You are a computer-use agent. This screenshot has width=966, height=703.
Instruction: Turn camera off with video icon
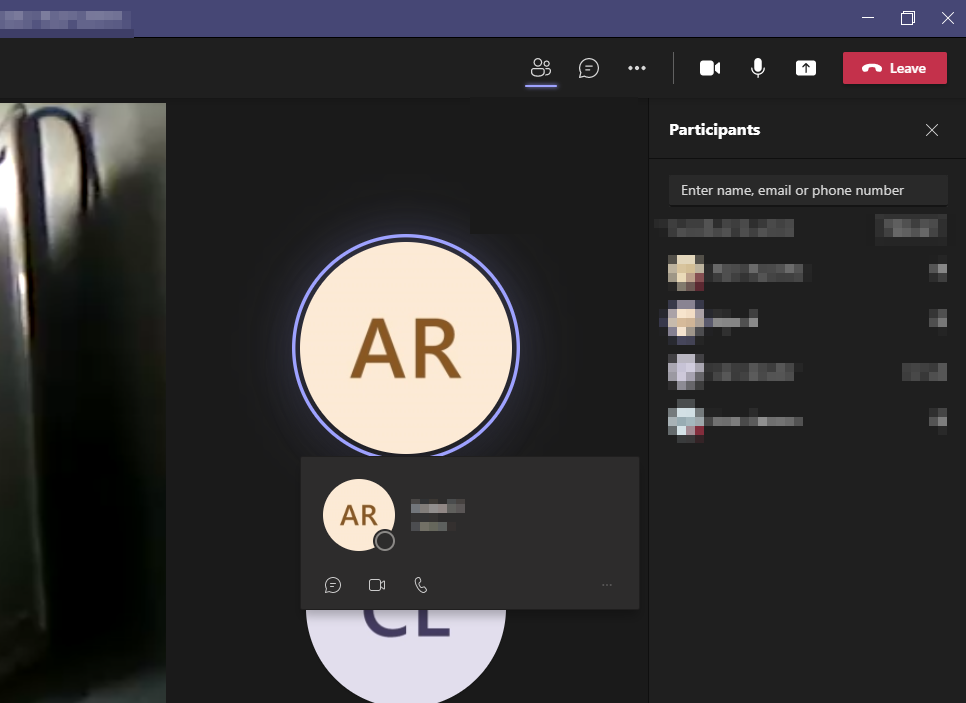pyautogui.click(x=710, y=68)
